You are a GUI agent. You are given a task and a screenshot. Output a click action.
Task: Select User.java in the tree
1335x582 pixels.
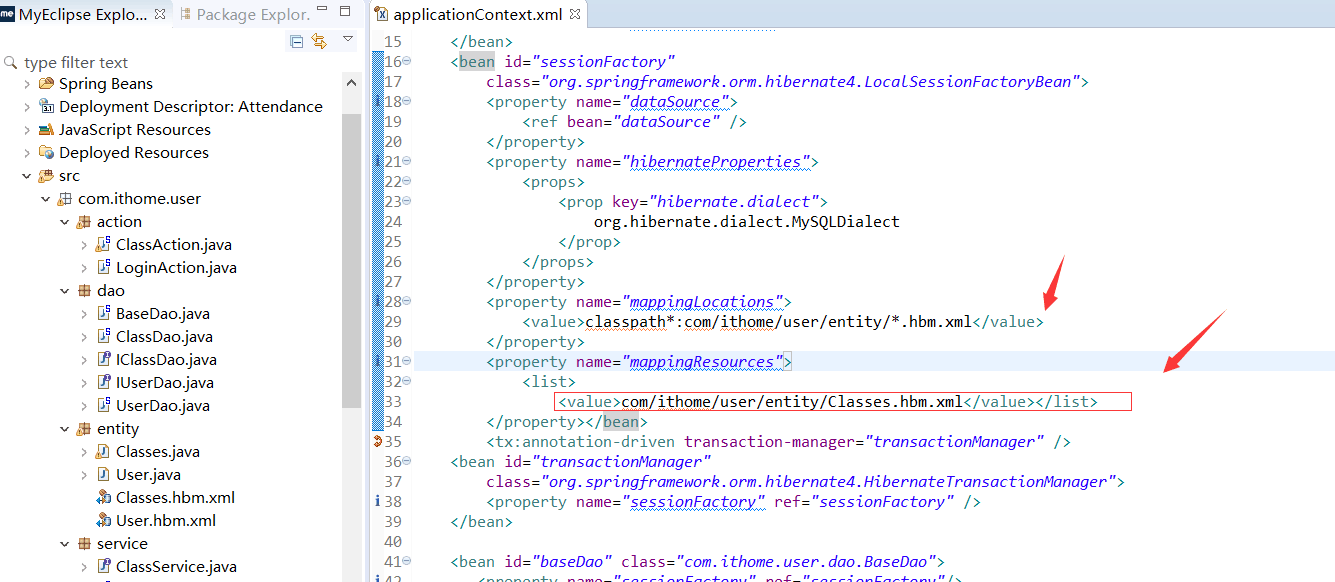point(148,475)
